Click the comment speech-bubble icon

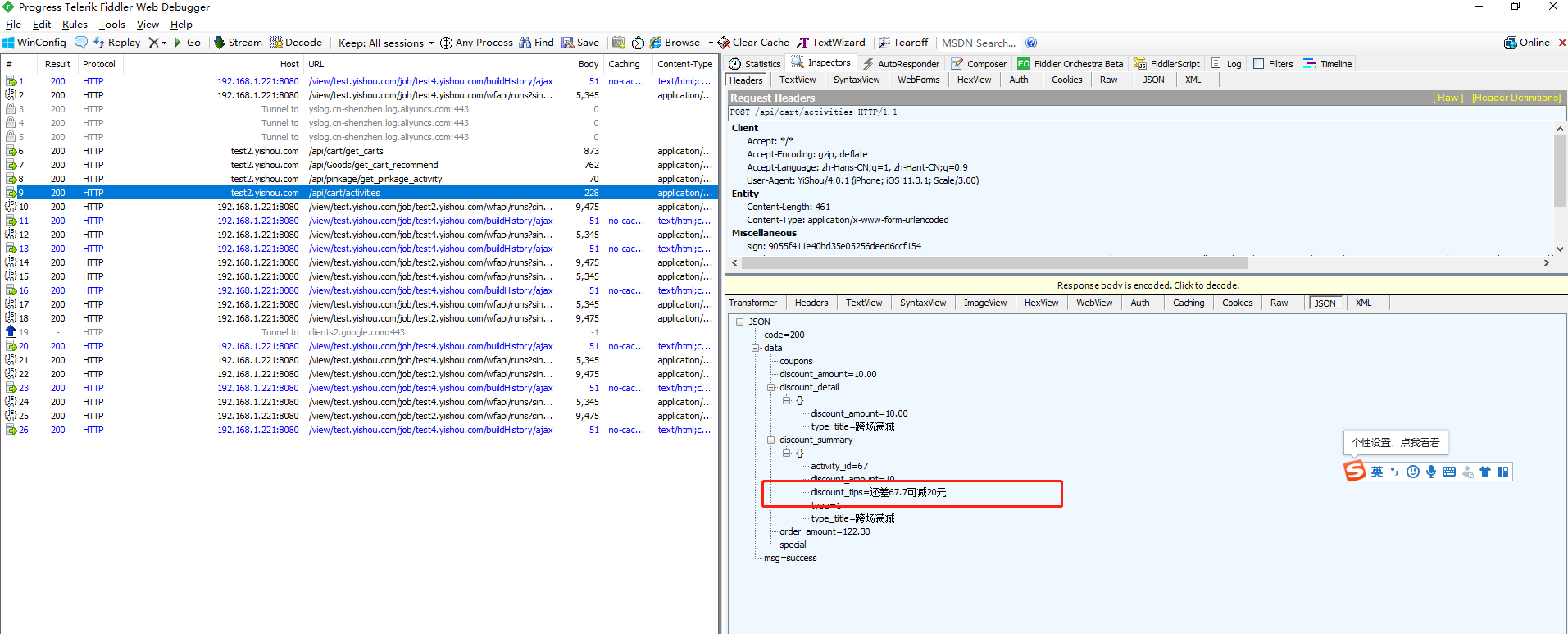[80, 43]
